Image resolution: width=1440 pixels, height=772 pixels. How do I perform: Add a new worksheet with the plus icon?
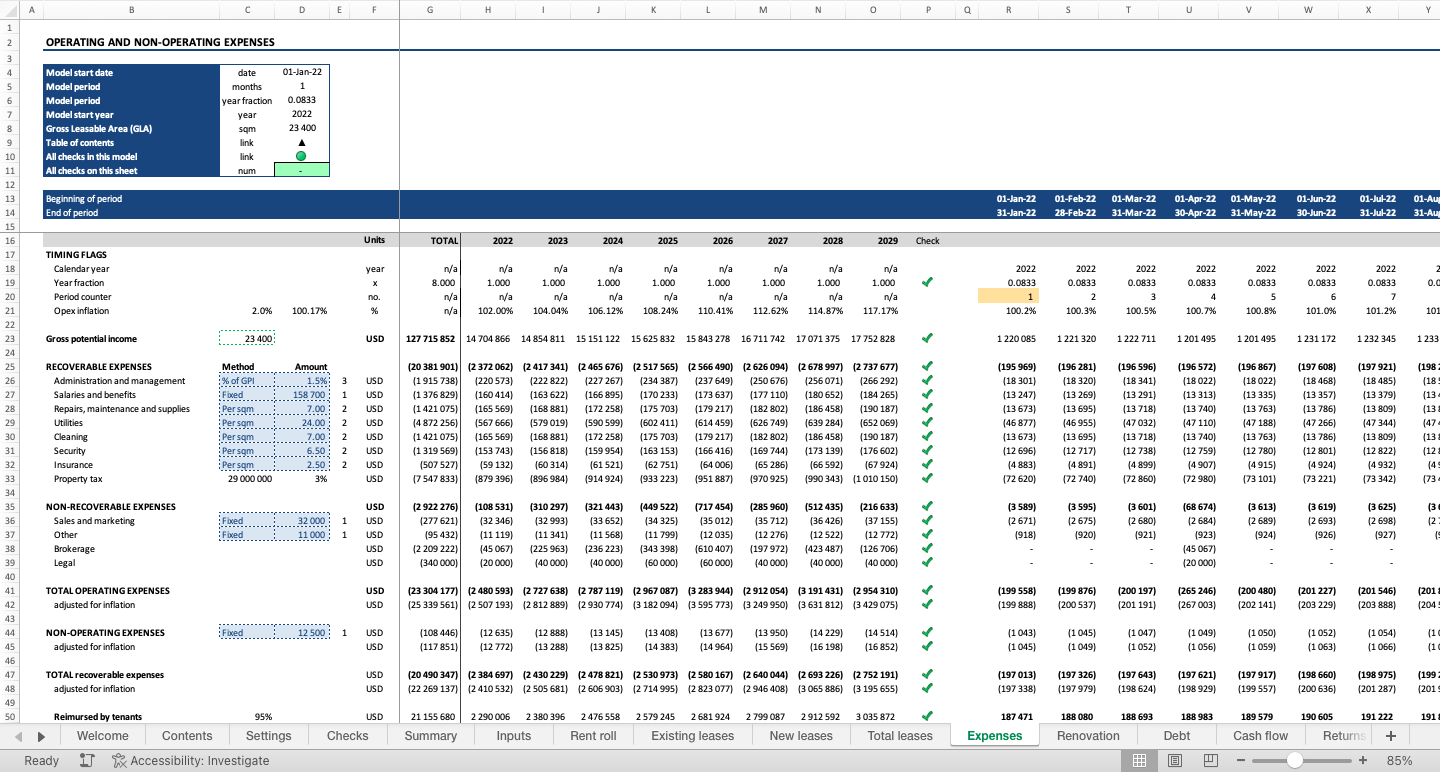[1391, 735]
